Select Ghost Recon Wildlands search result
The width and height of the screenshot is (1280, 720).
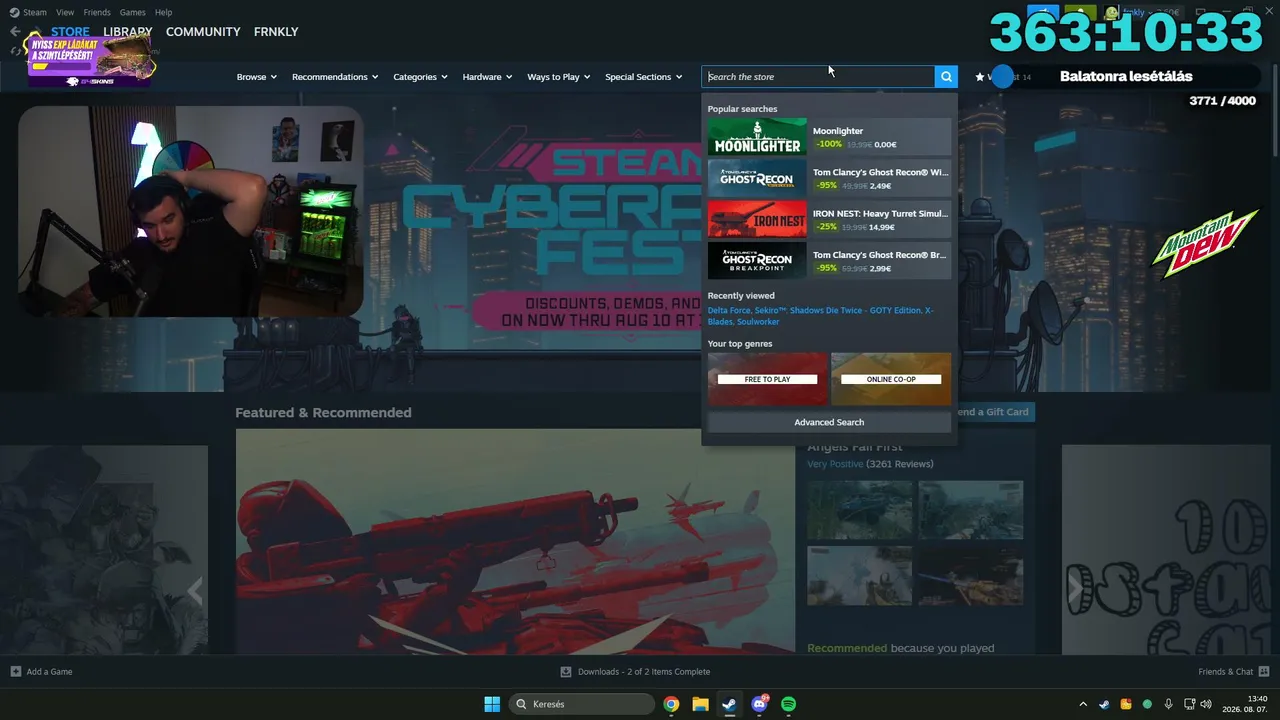click(x=829, y=178)
